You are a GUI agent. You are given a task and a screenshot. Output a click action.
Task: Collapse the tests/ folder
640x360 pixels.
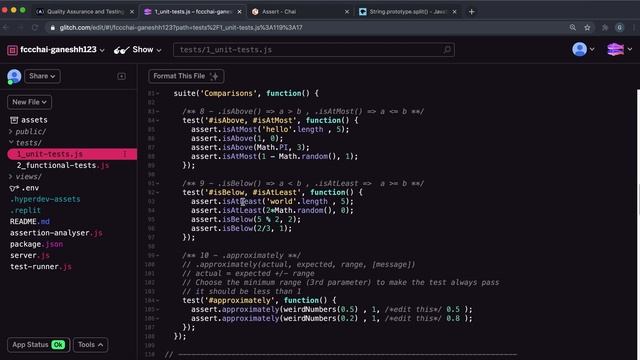[25, 143]
